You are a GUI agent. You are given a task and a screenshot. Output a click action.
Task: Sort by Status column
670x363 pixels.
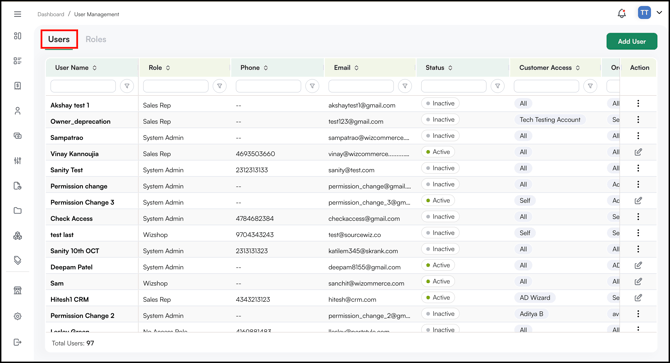coord(450,67)
